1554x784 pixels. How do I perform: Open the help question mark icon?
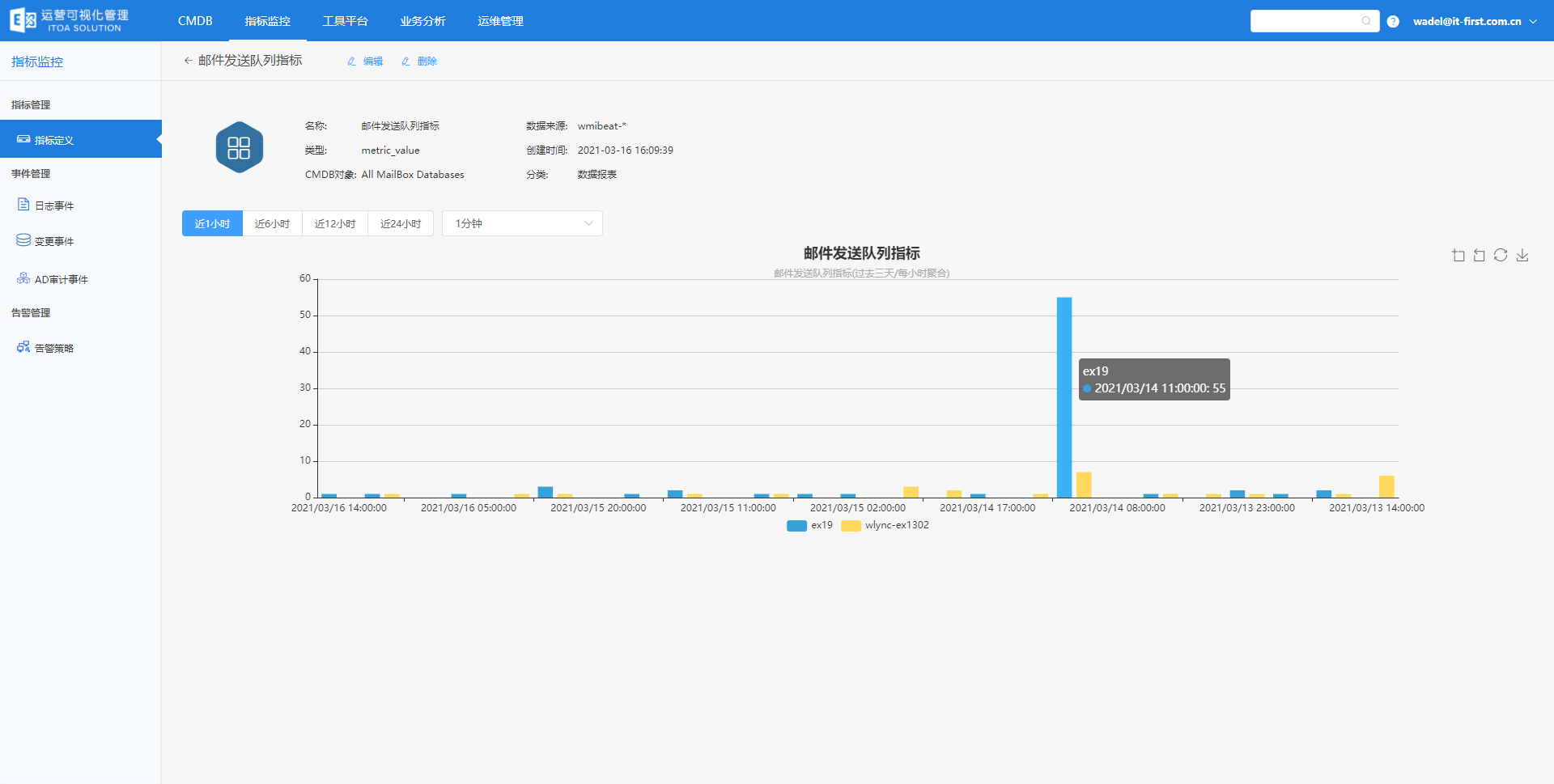point(1393,22)
